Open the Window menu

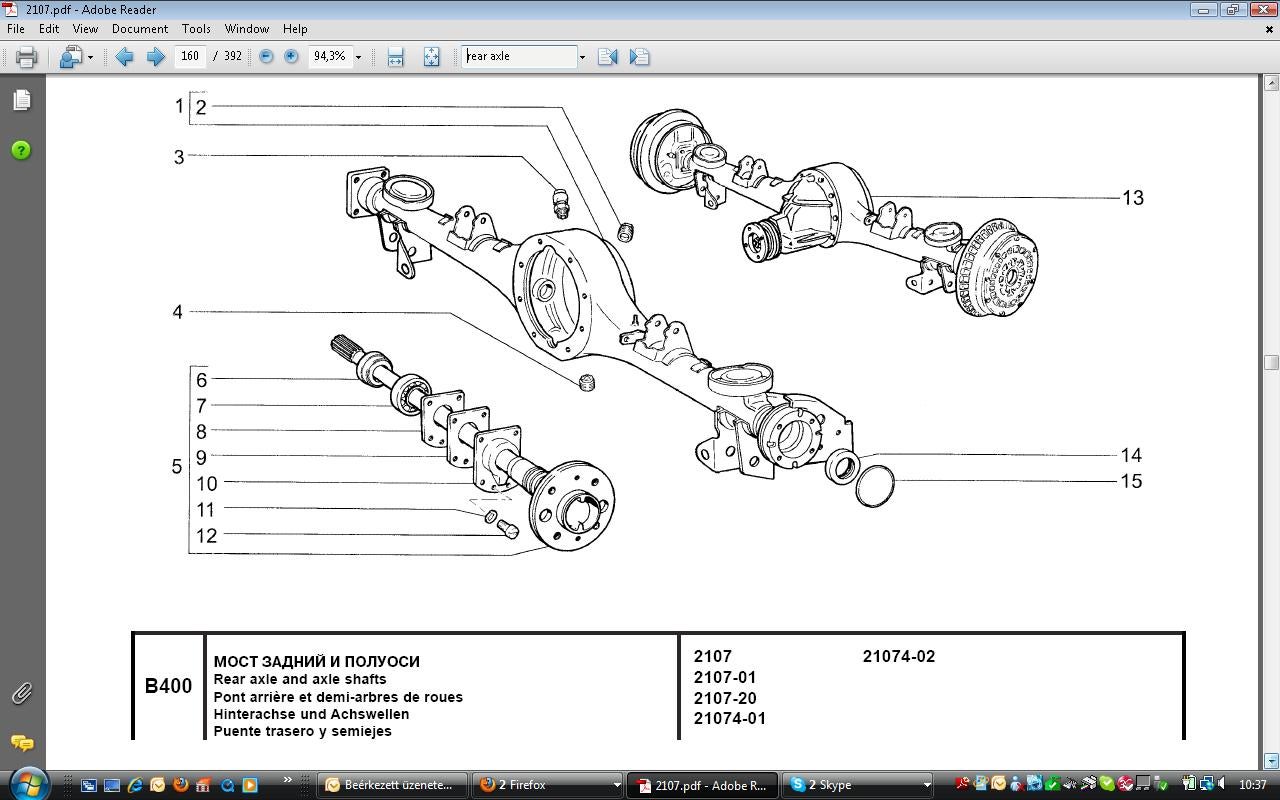[x=246, y=29]
